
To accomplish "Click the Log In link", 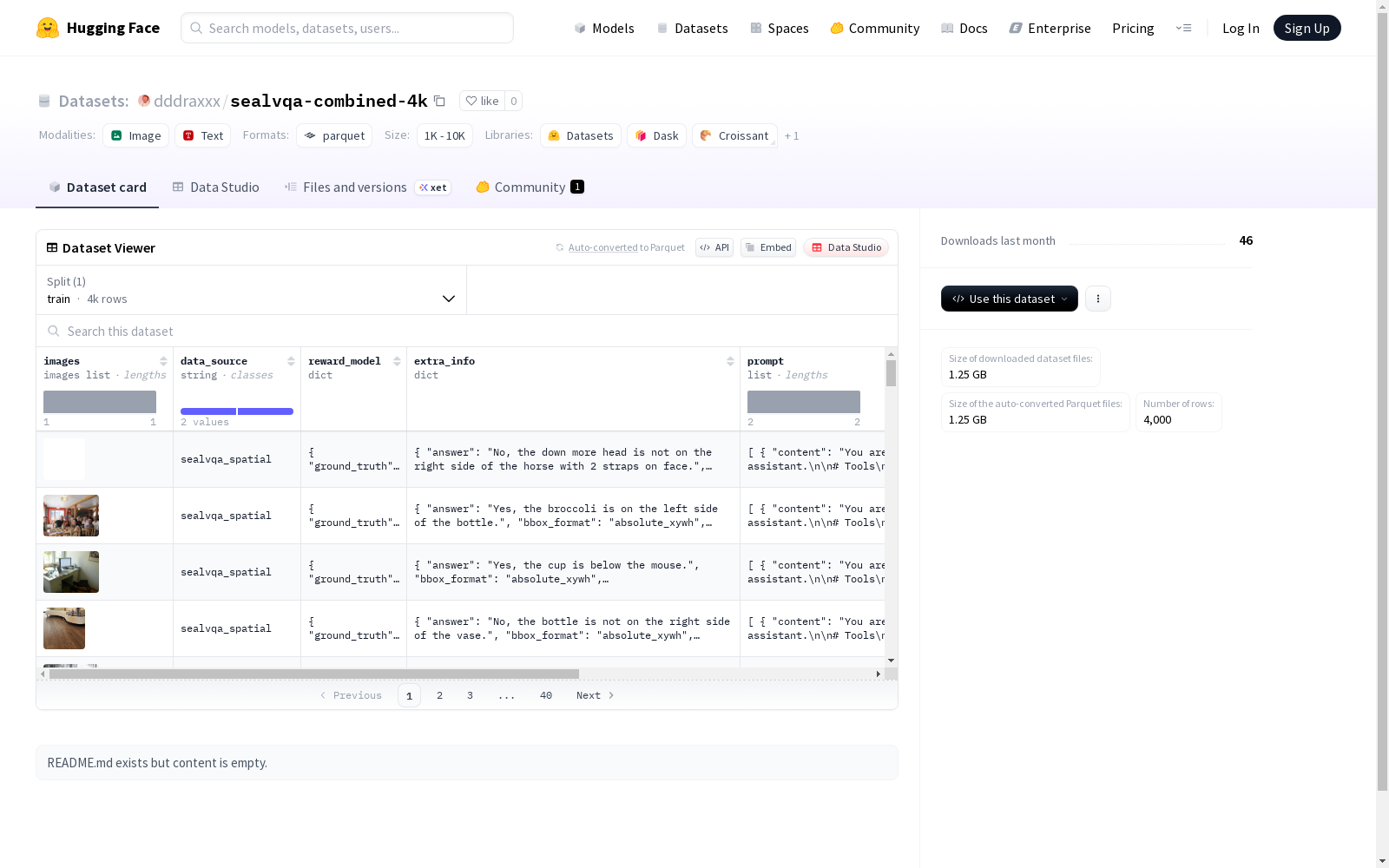I will [x=1241, y=28].
